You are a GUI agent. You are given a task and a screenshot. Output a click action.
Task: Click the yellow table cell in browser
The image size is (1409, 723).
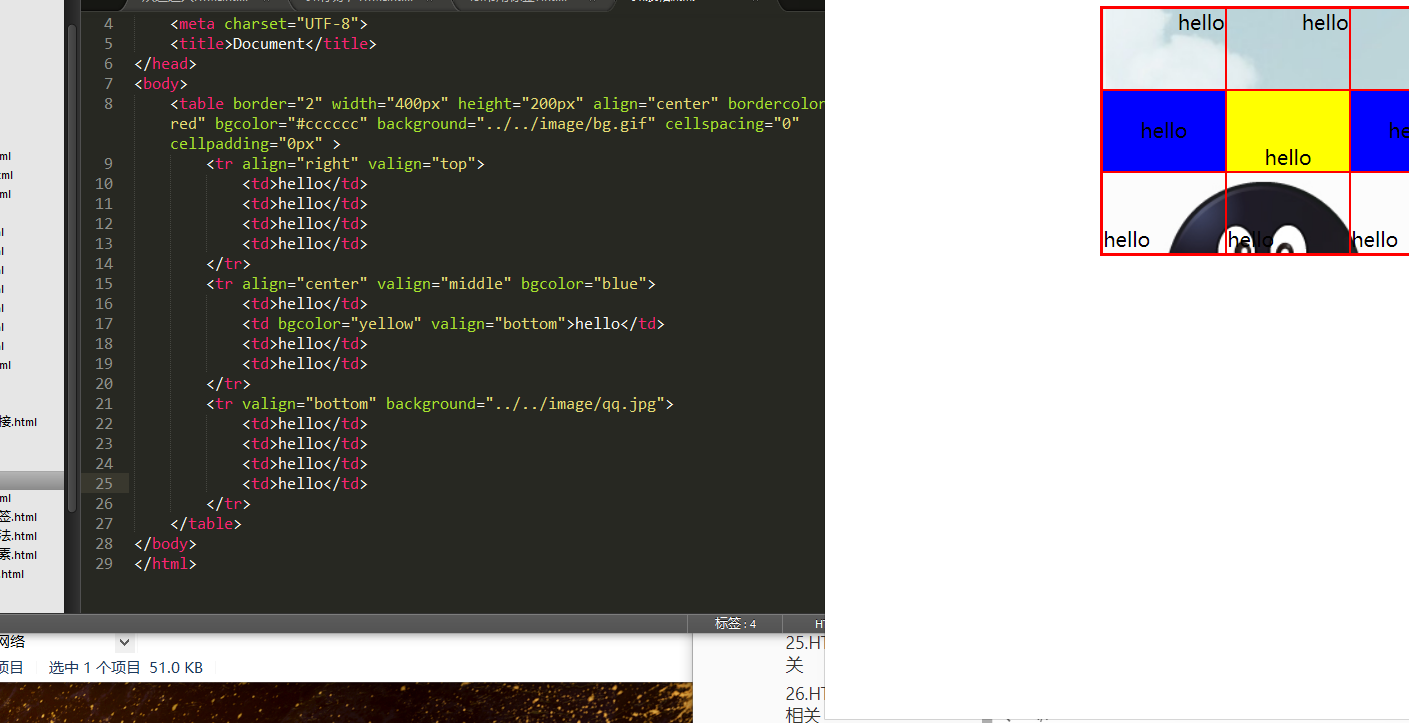[x=1287, y=131]
